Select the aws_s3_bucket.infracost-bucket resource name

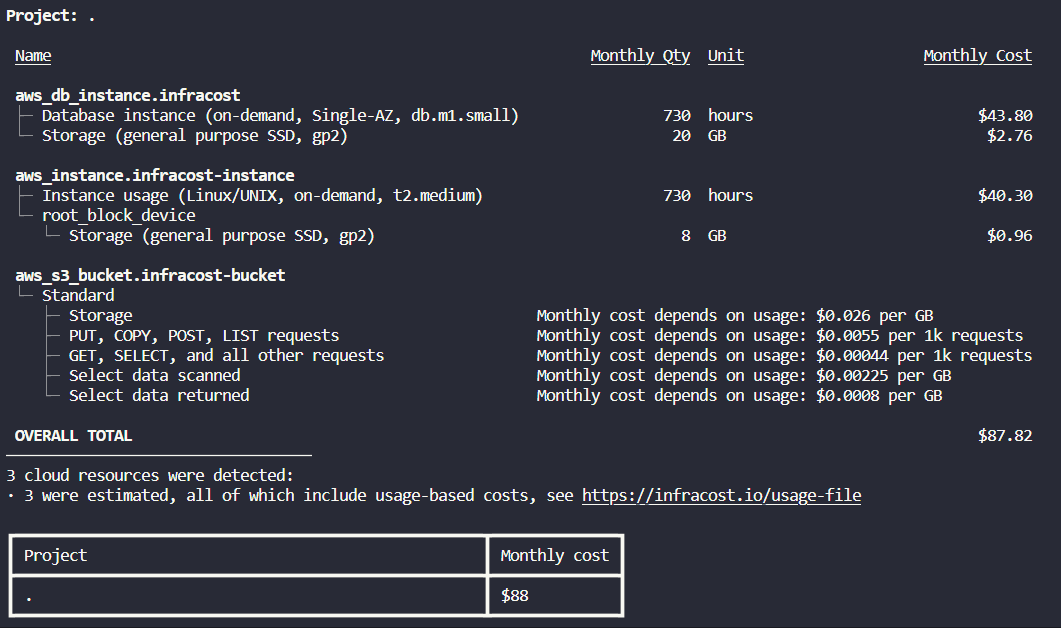pyautogui.click(x=150, y=275)
